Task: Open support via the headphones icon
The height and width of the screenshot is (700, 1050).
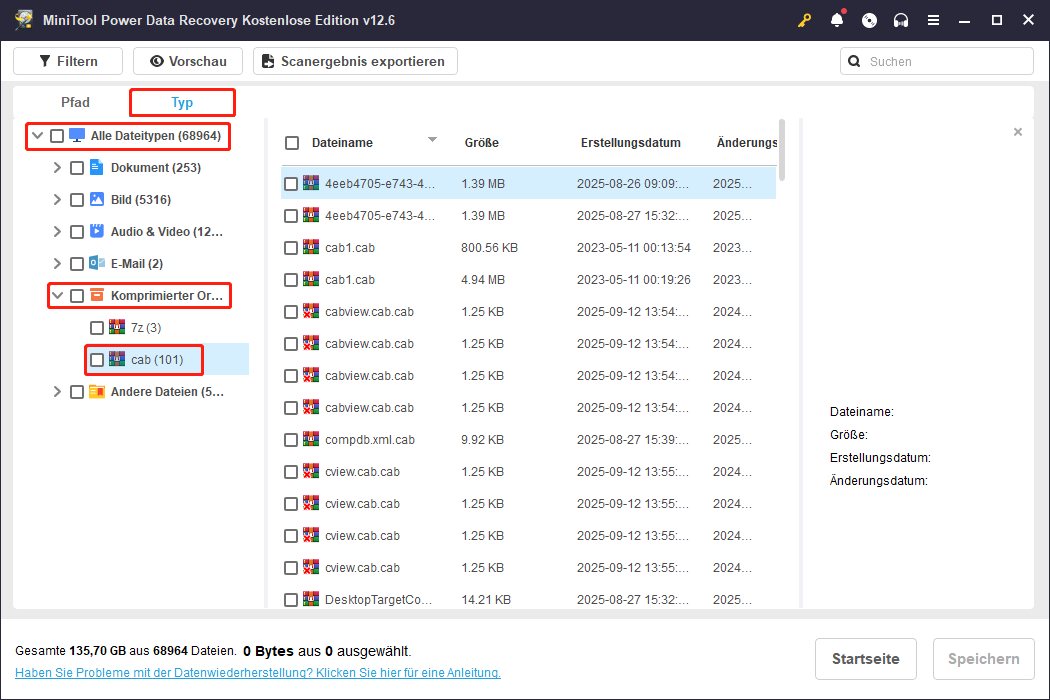Action: click(901, 20)
